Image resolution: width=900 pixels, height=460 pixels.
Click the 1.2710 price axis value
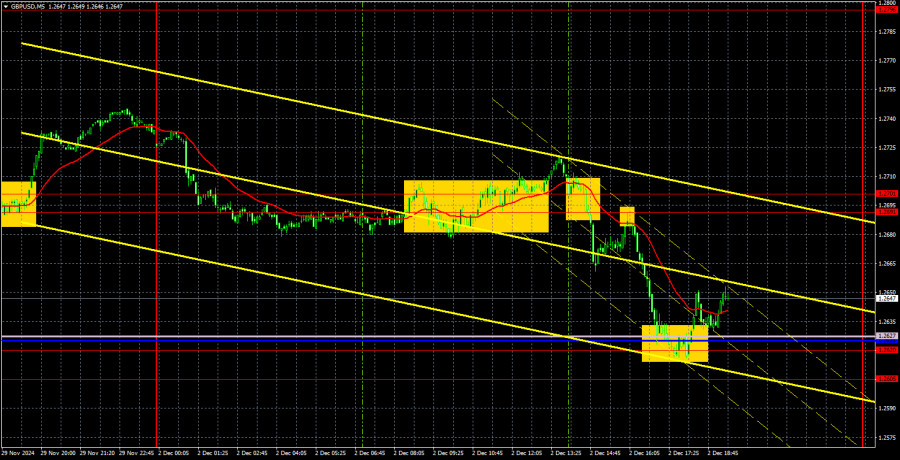point(887,177)
